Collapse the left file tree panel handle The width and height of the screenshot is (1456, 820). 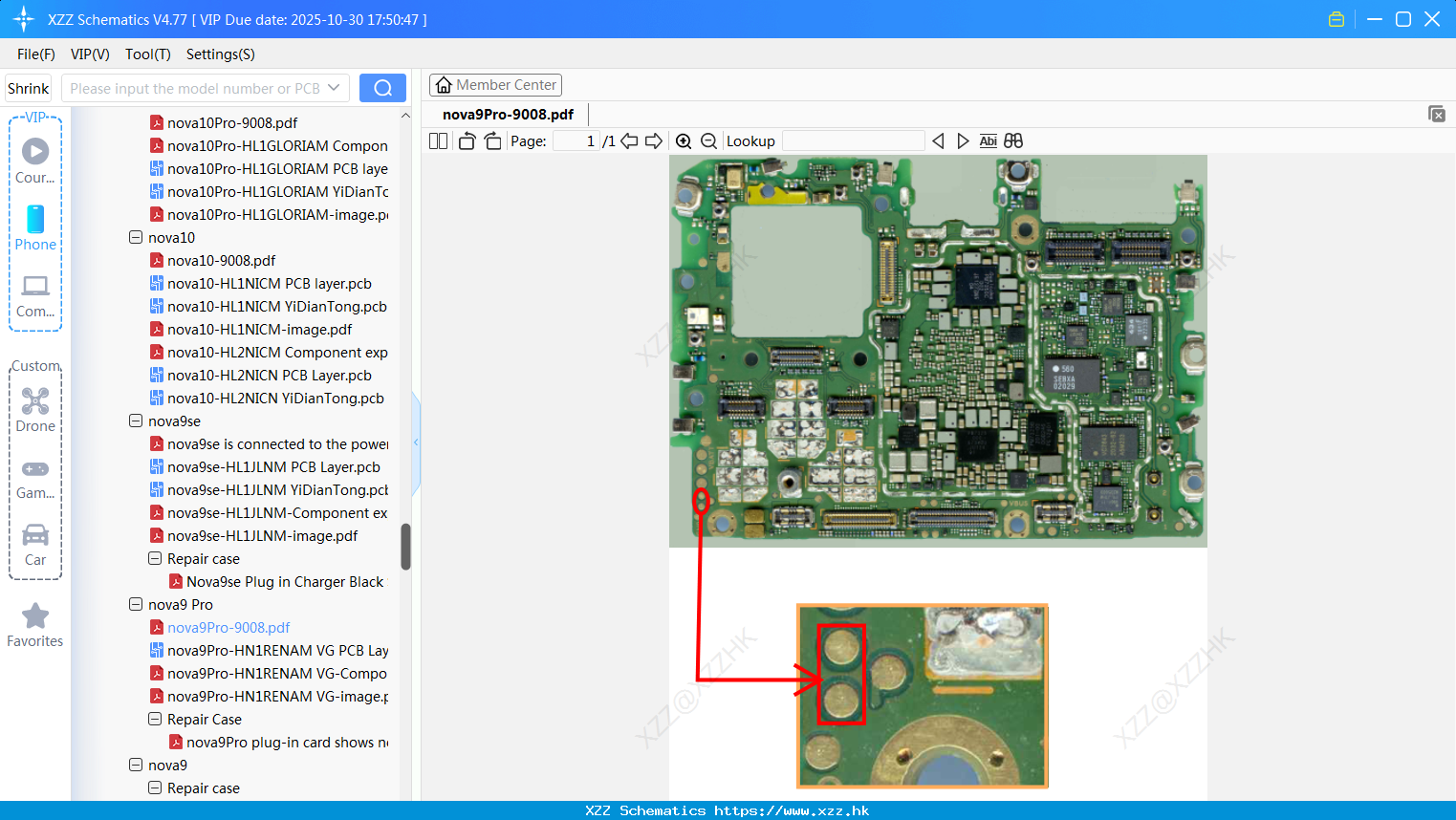point(416,442)
